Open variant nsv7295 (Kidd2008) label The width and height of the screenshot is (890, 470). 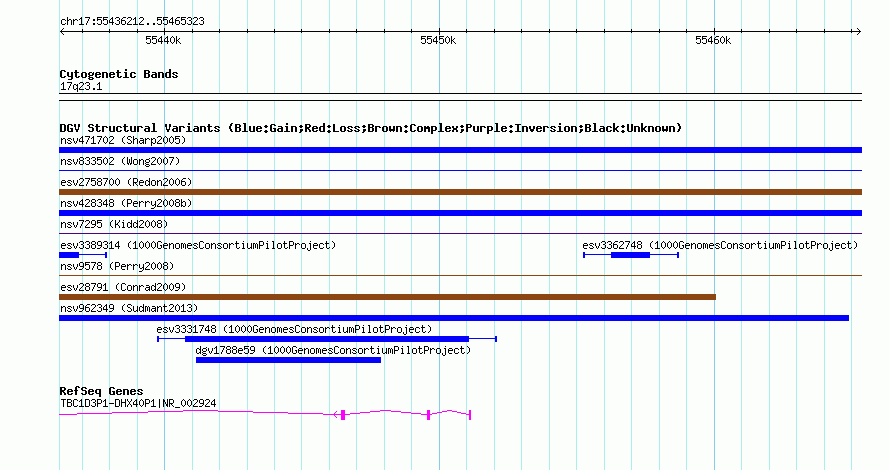pyautogui.click(x=114, y=224)
